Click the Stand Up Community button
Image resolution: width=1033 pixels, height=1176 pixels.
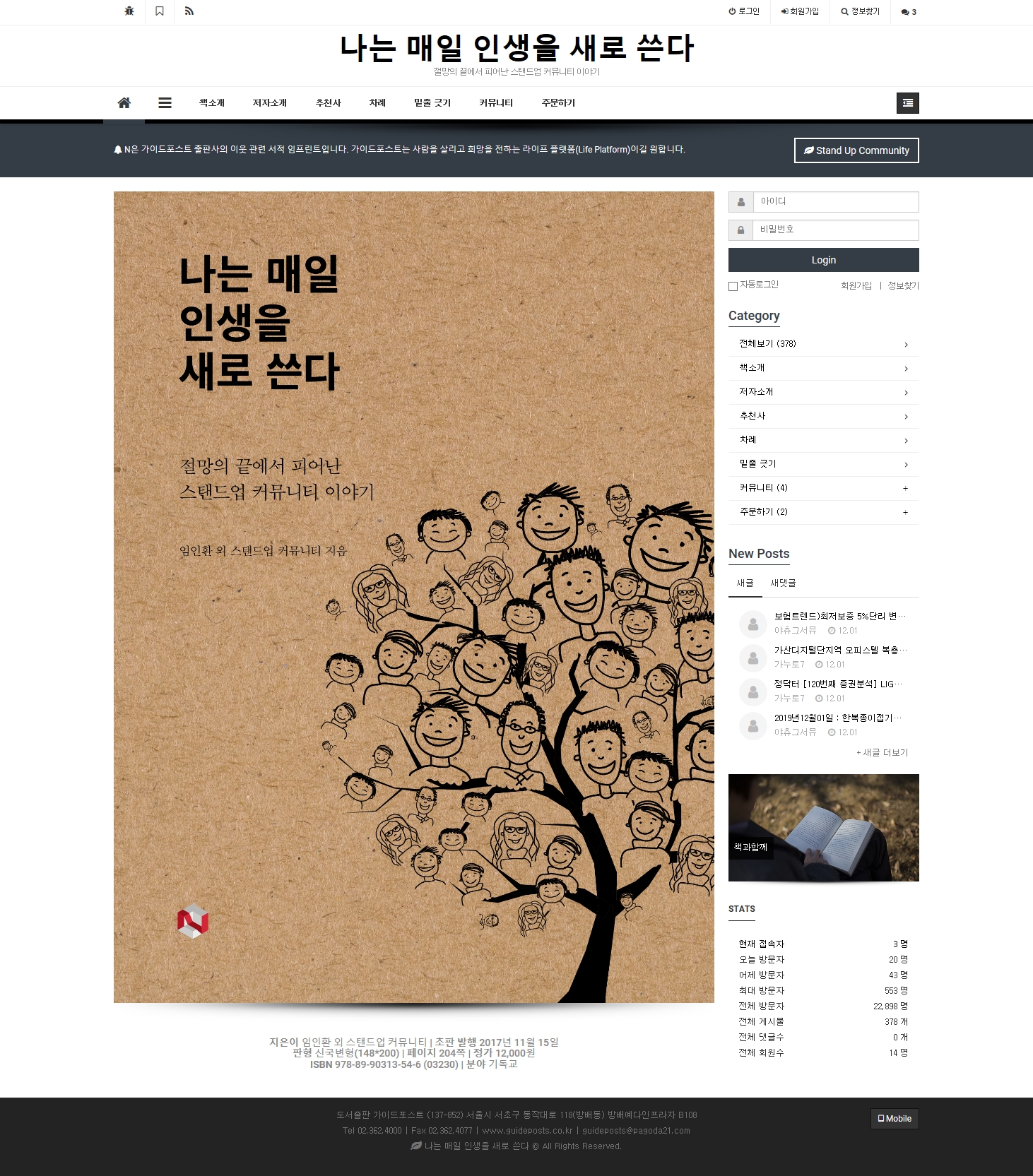pyautogui.click(x=856, y=150)
